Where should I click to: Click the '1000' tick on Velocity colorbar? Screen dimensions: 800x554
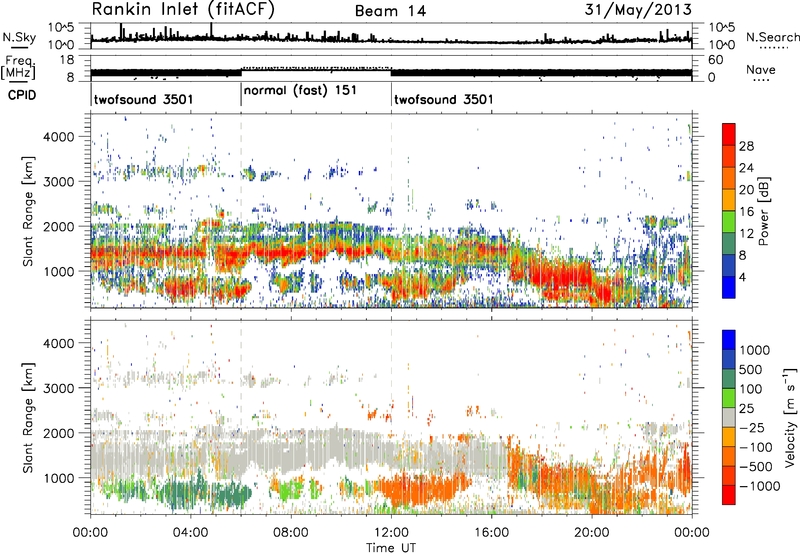point(755,350)
